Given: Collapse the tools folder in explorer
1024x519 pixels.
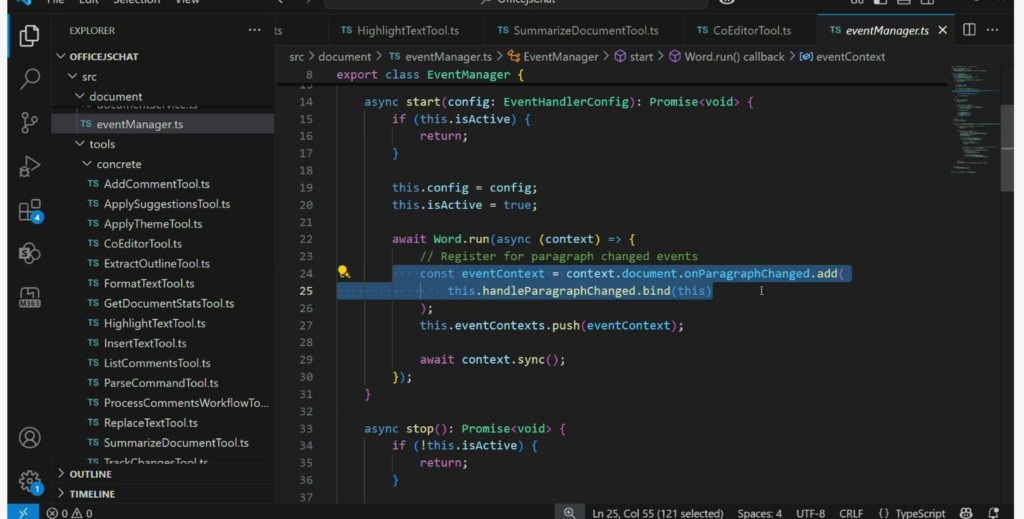Looking at the screenshot, I should pos(101,144).
